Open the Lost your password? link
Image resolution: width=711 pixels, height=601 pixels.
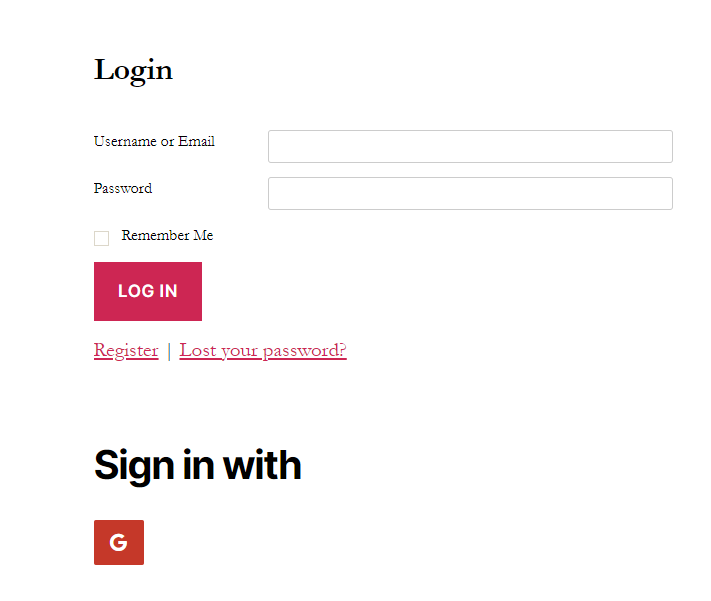coord(263,351)
